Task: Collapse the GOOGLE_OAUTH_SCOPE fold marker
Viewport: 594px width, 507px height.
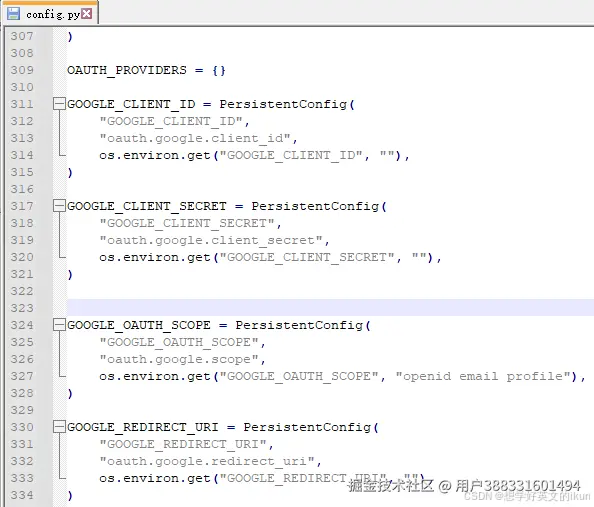Action: click(x=59, y=325)
